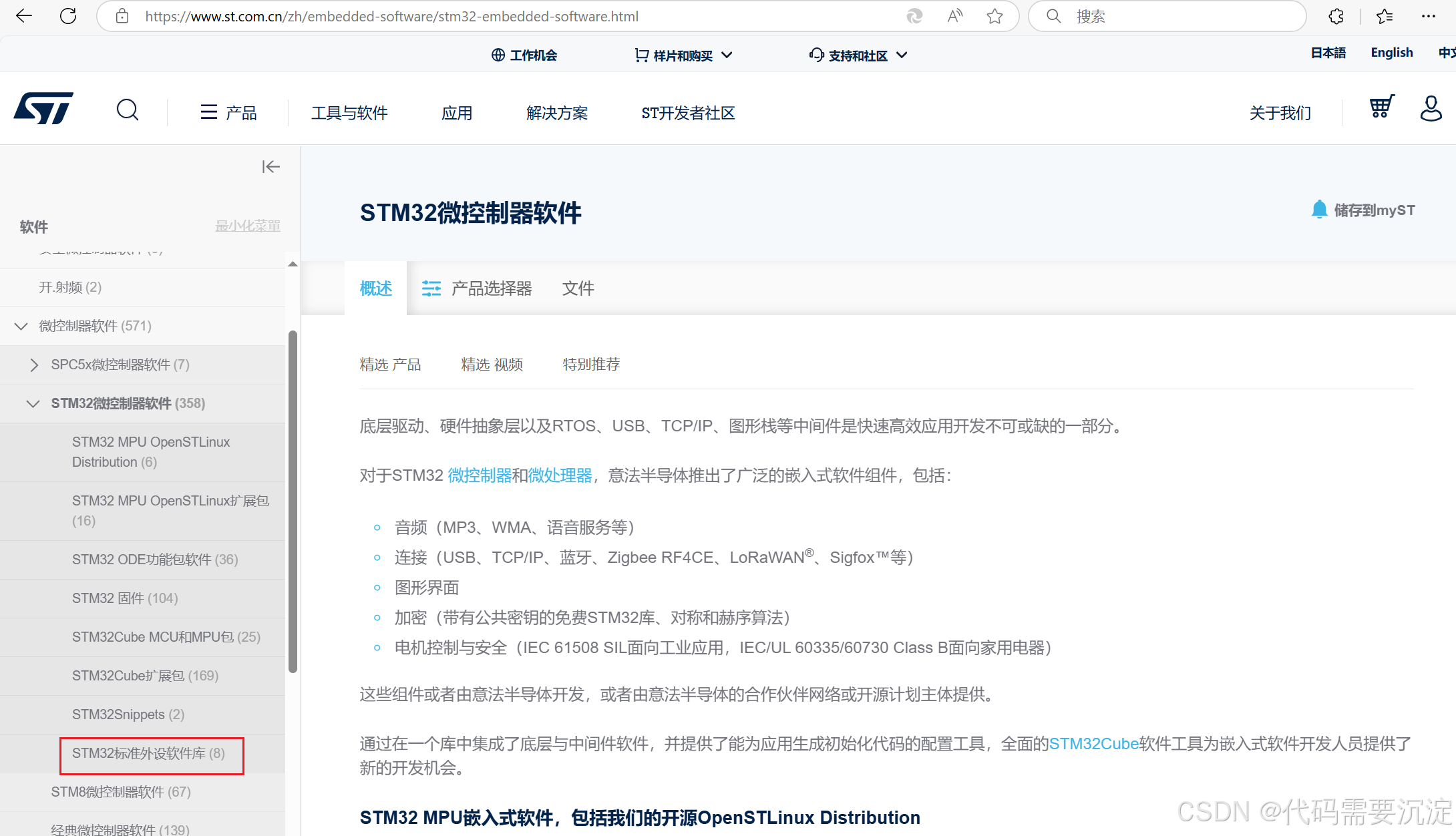Expand the 支持和社区 dropdown
The height and width of the screenshot is (836, 1456).
(x=858, y=55)
